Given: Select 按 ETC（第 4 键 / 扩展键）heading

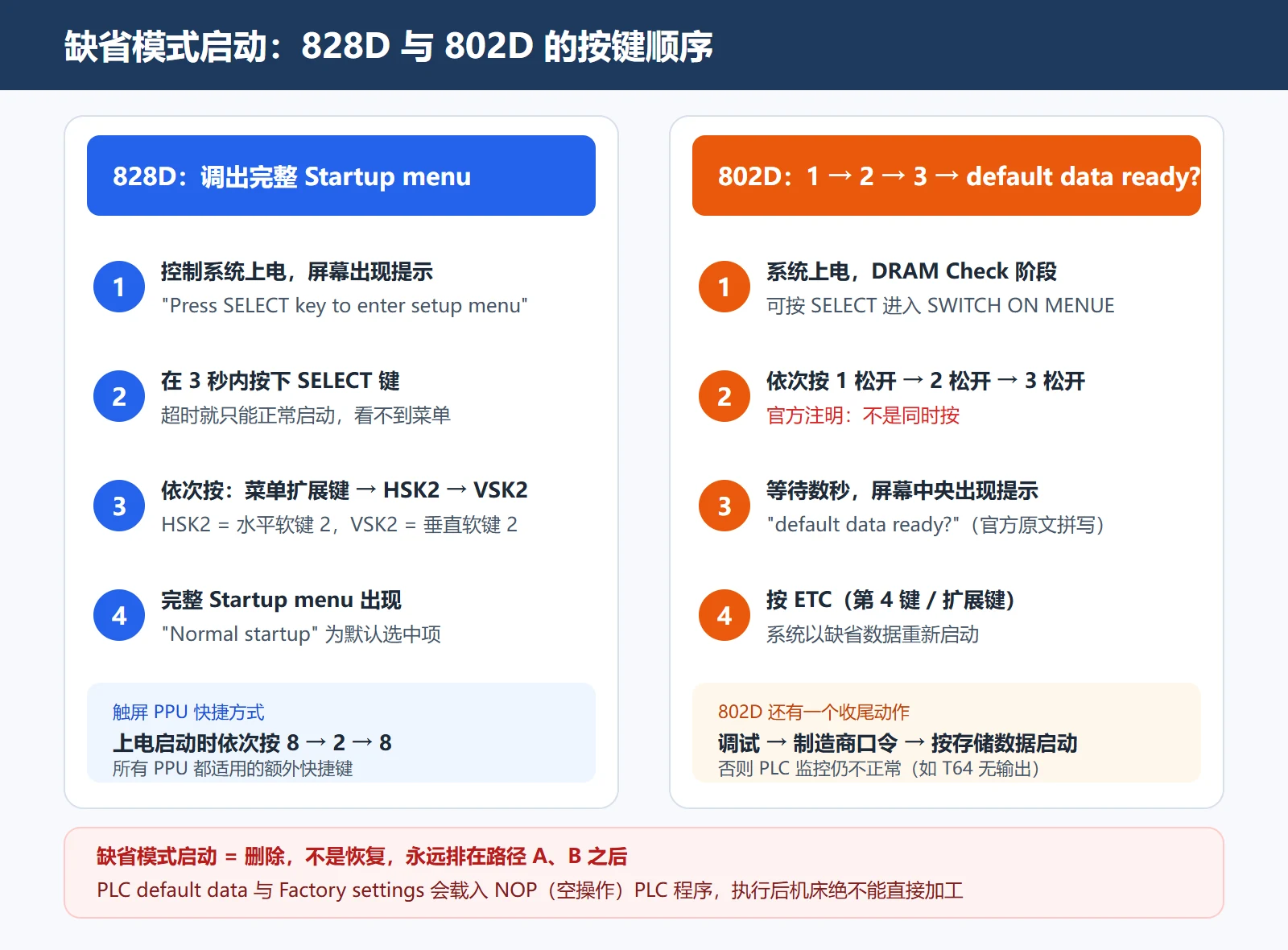Looking at the screenshot, I should click(894, 600).
